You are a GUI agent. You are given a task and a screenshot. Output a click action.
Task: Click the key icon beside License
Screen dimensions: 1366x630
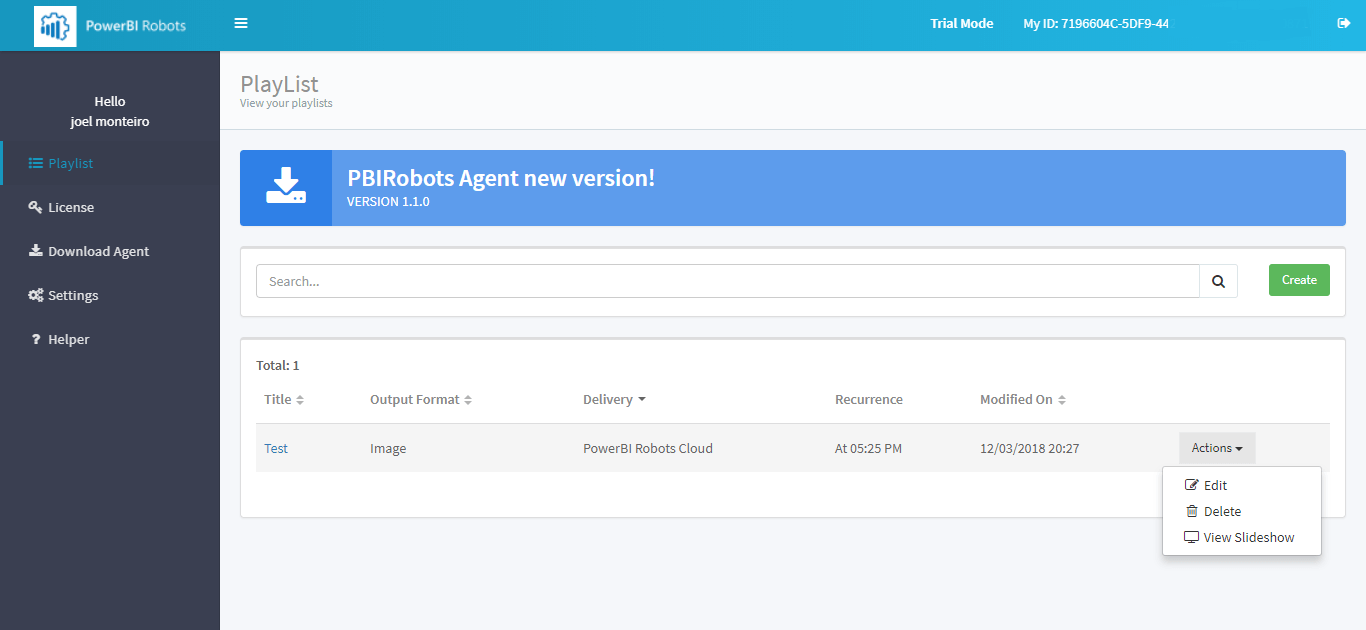click(x=35, y=207)
